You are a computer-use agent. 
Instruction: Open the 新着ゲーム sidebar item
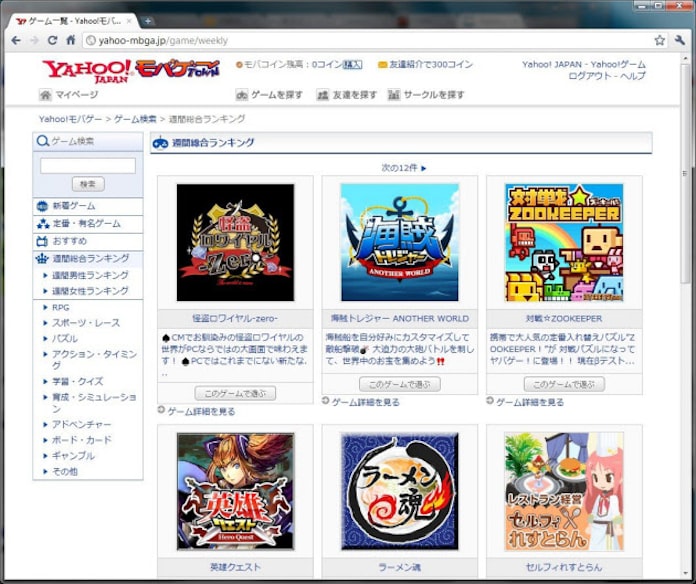pos(75,206)
